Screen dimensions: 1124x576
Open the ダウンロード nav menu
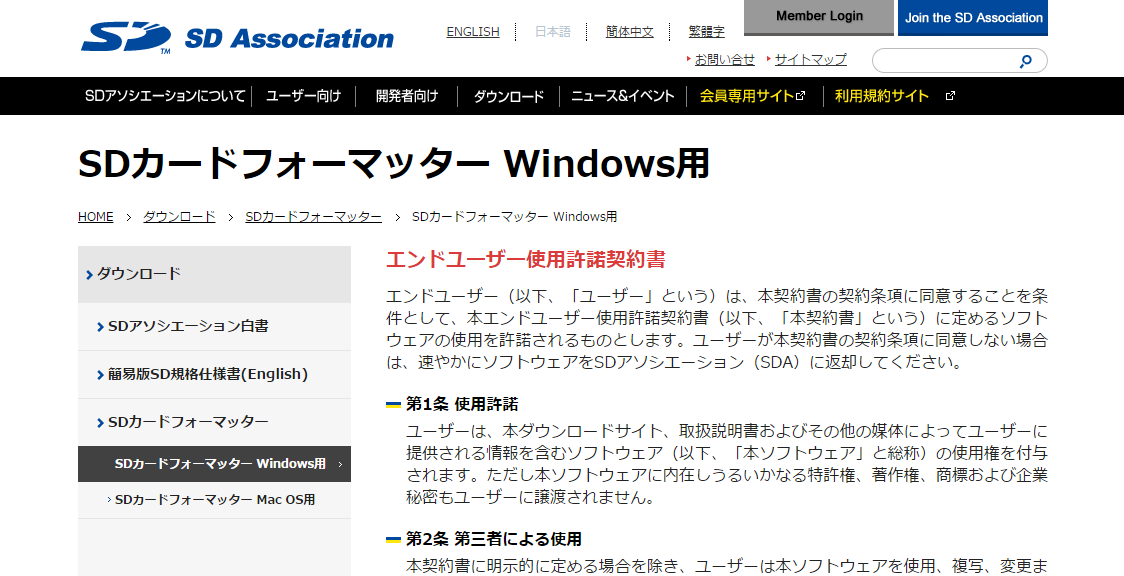508,96
